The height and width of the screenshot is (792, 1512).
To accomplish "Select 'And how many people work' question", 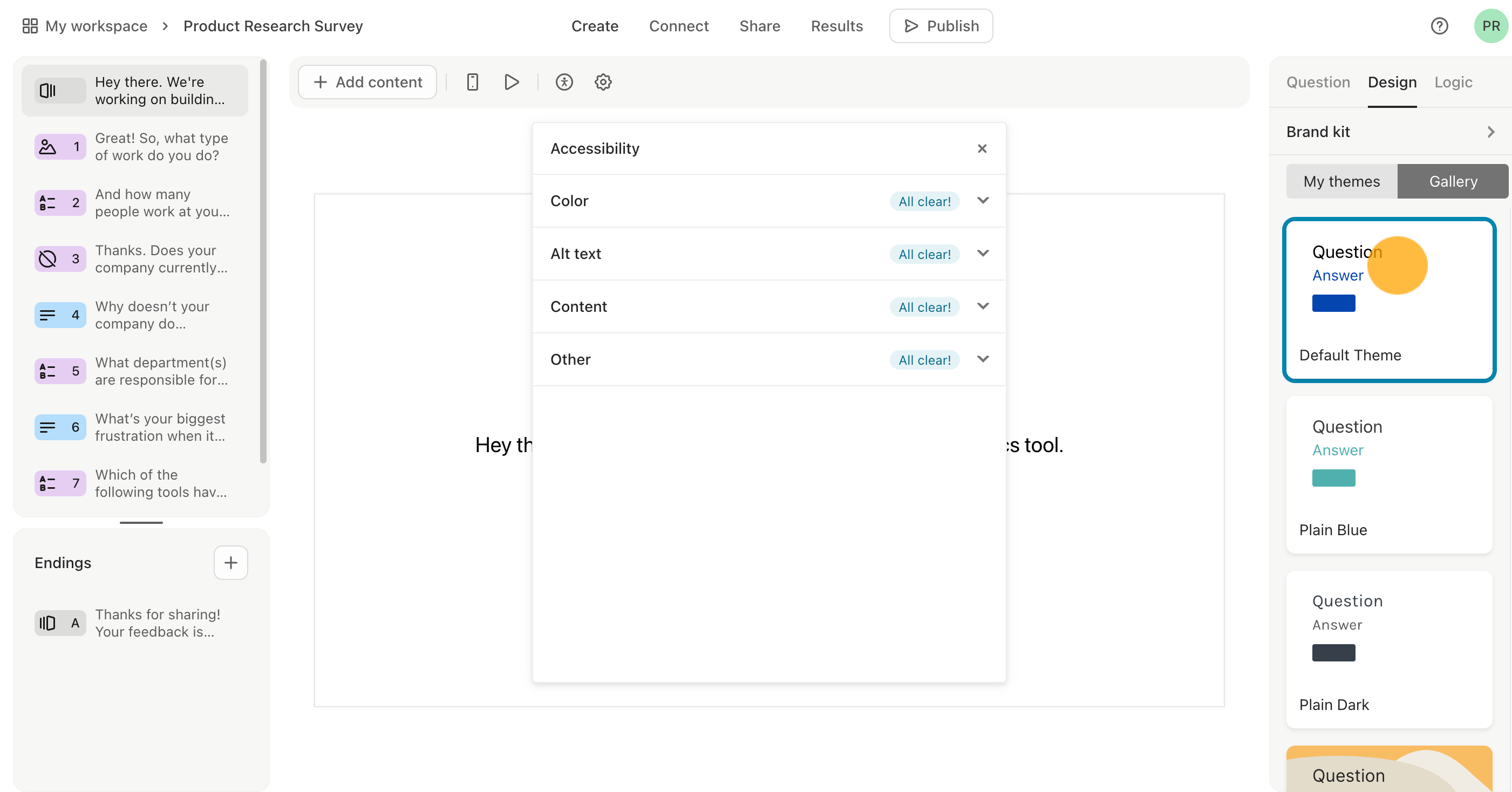I will (x=162, y=203).
